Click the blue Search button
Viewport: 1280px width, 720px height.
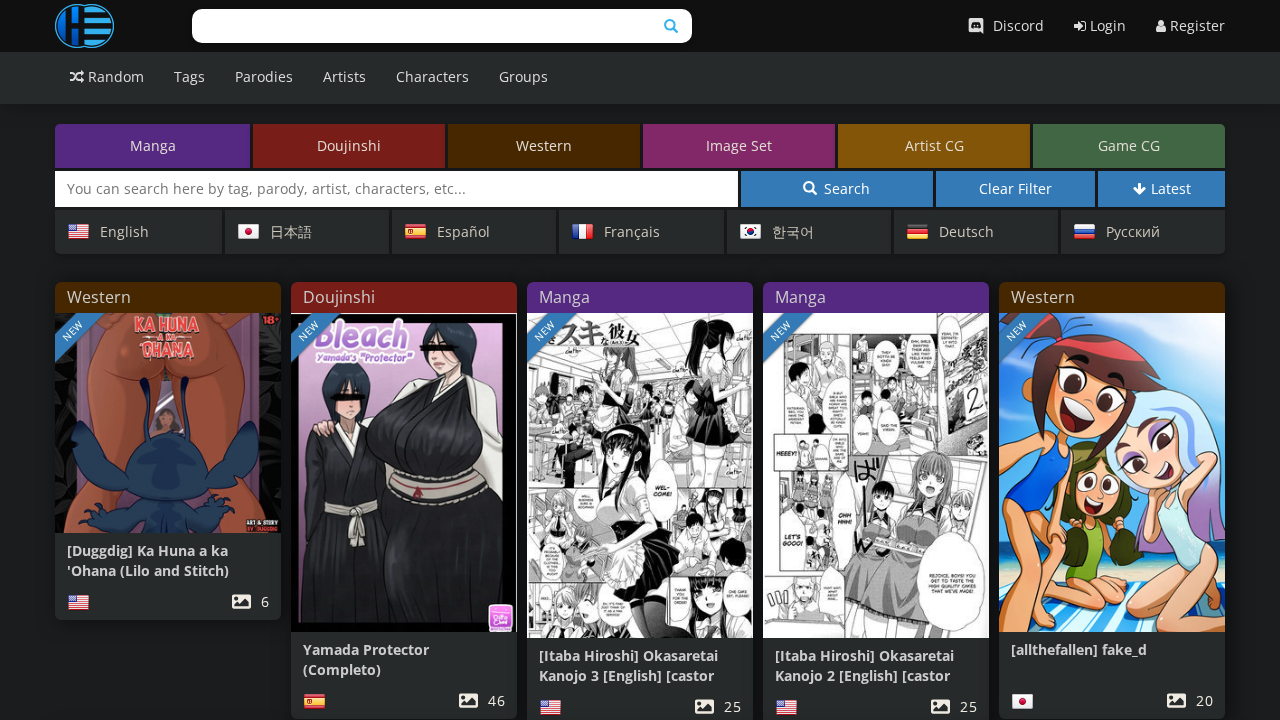tap(837, 189)
